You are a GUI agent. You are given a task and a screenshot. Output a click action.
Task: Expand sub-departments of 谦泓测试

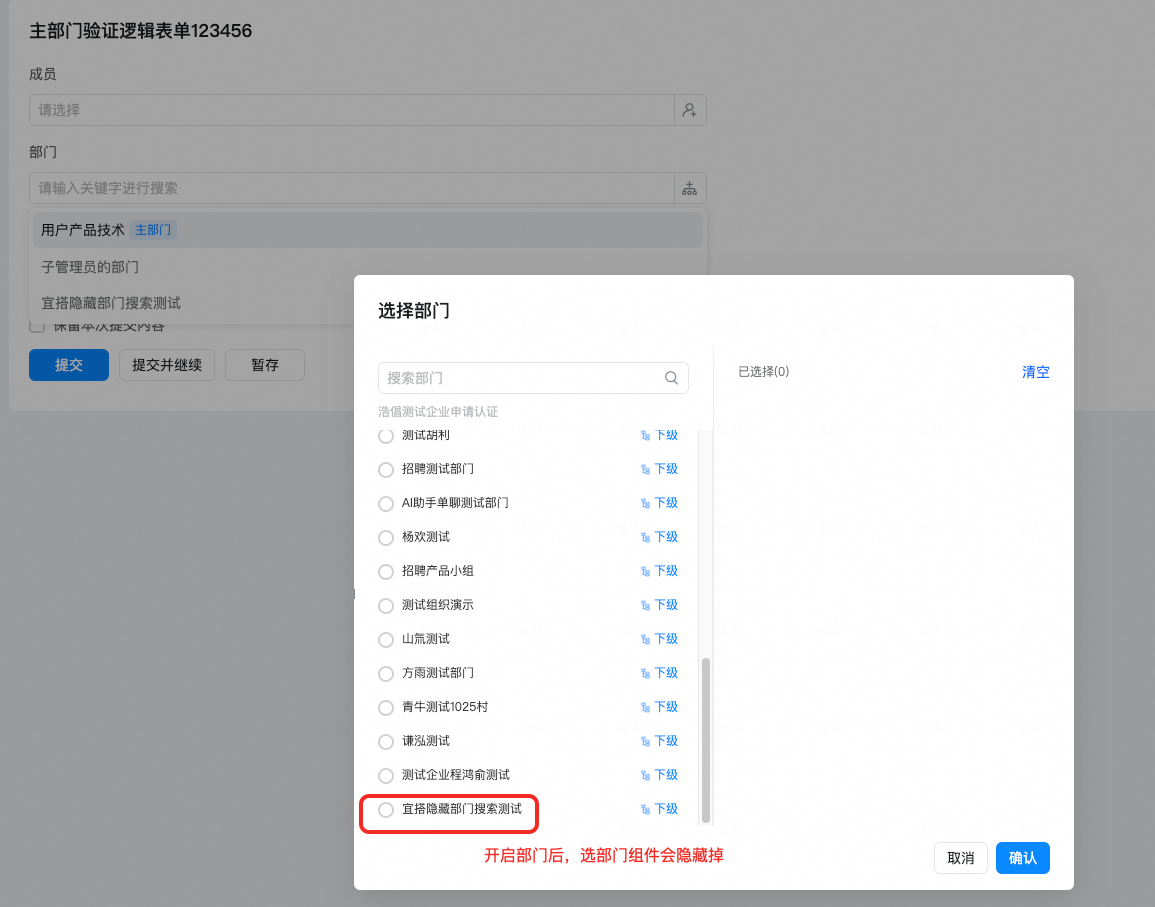coord(659,741)
